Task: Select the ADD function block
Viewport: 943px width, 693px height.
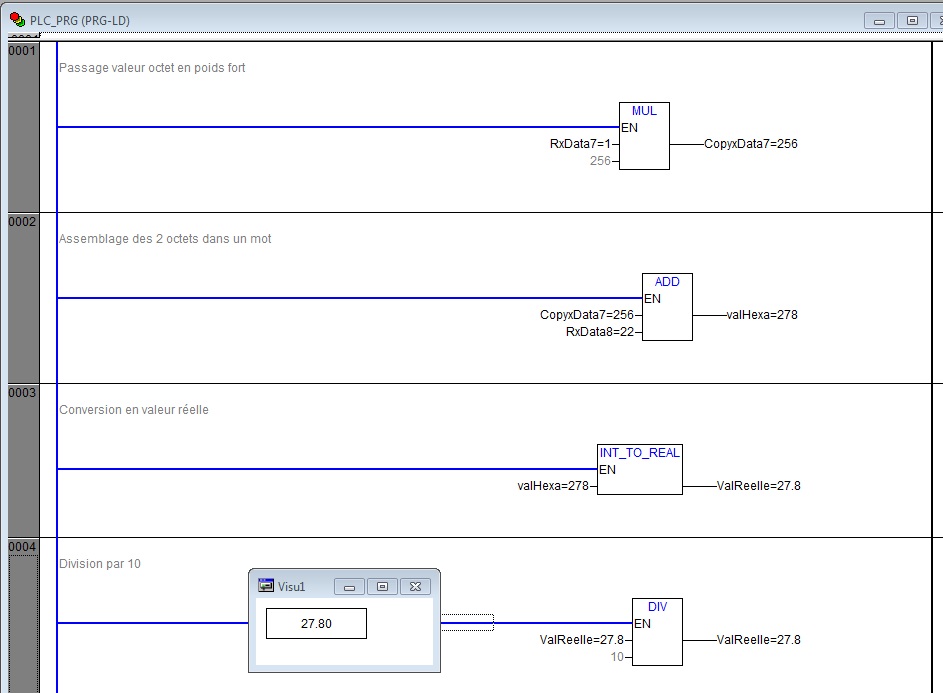Action: click(x=667, y=307)
